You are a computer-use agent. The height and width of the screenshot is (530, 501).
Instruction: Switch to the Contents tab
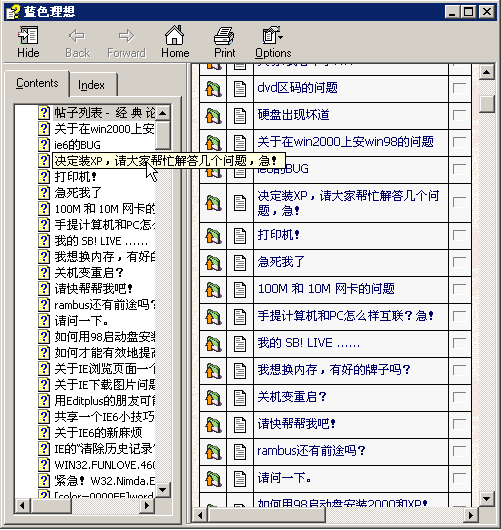pyautogui.click(x=37, y=83)
